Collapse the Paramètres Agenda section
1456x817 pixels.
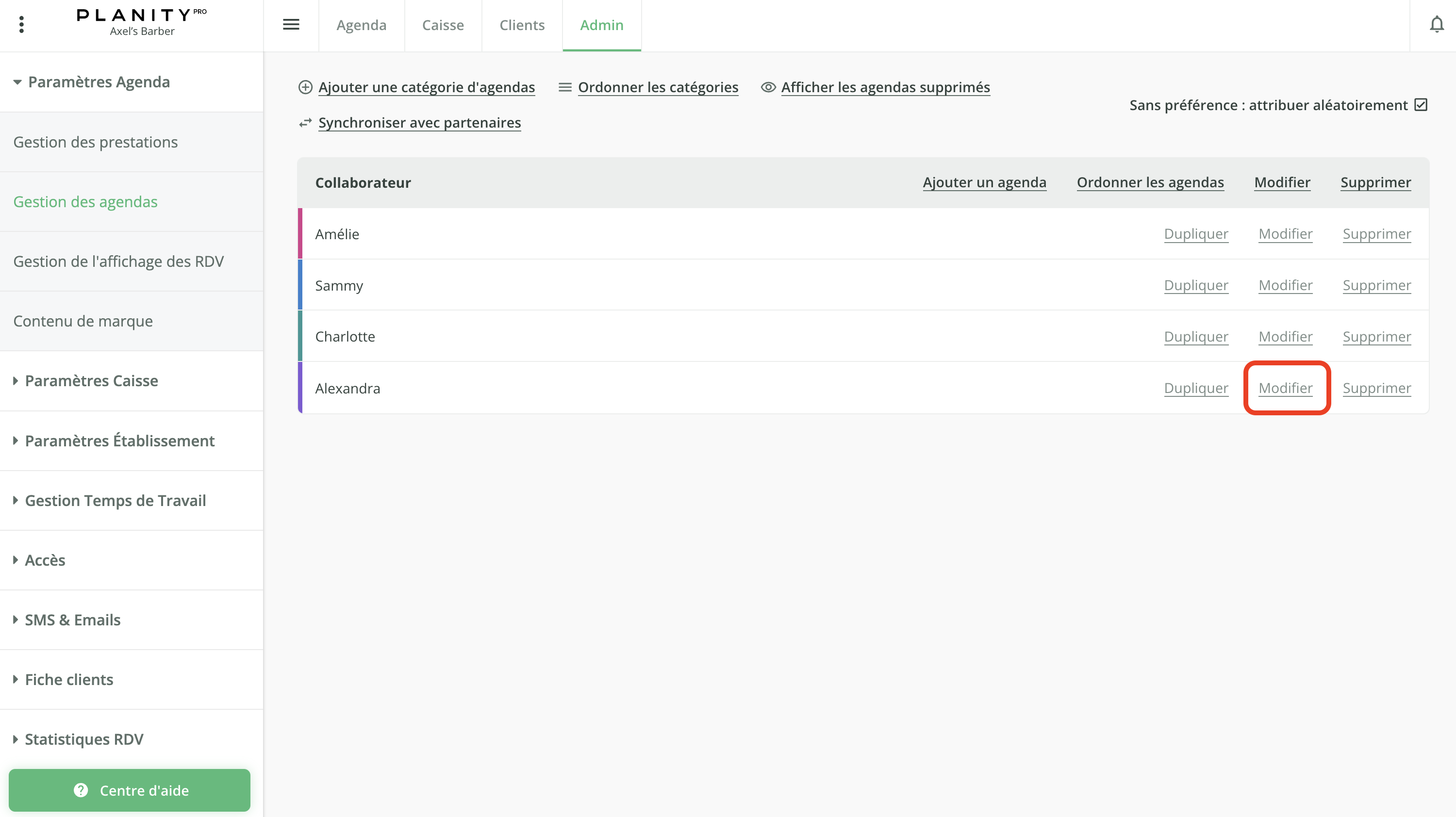(x=17, y=82)
